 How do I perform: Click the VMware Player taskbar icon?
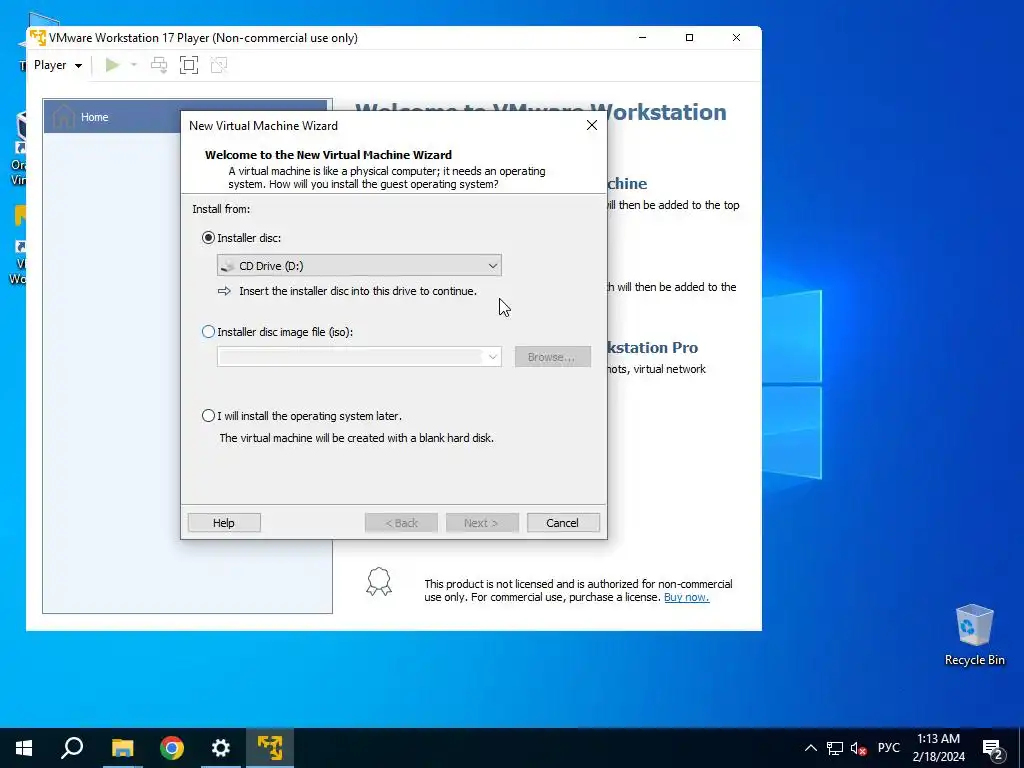click(x=270, y=748)
